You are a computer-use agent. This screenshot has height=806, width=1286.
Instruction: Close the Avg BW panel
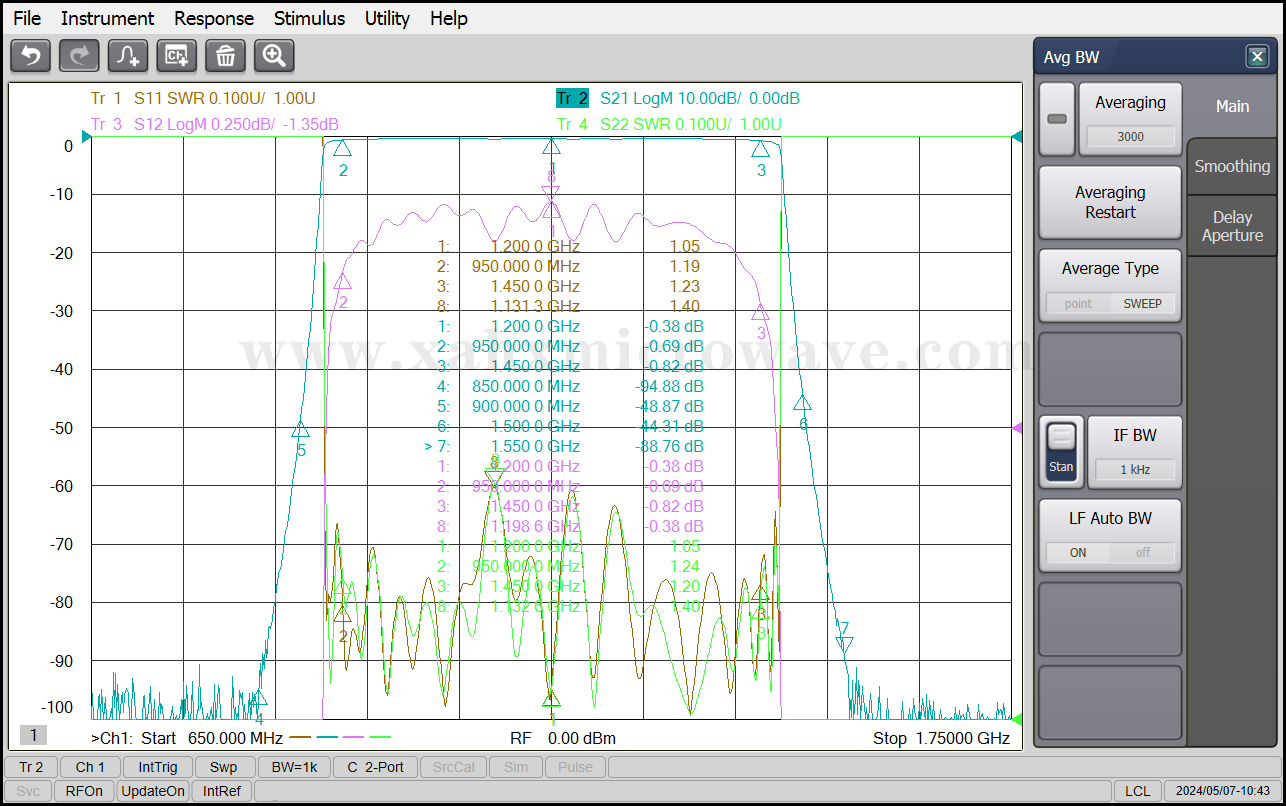(x=1257, y=57)
